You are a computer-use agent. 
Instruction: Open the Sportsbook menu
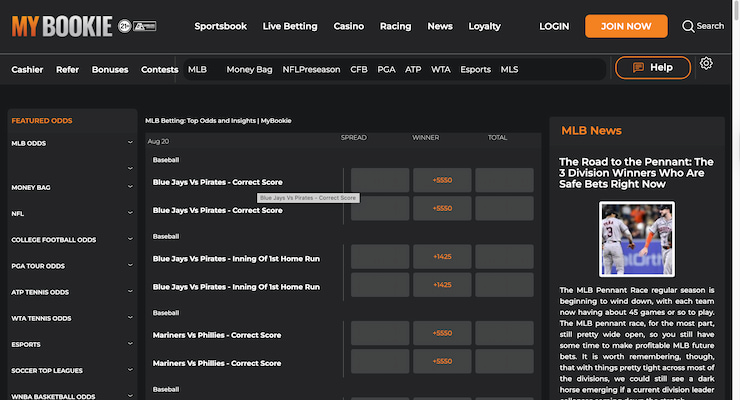point(220,26)
